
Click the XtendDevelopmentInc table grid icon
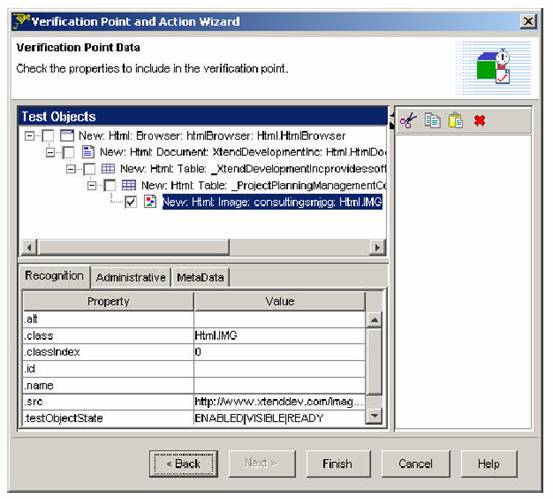(x=108, y=169)
